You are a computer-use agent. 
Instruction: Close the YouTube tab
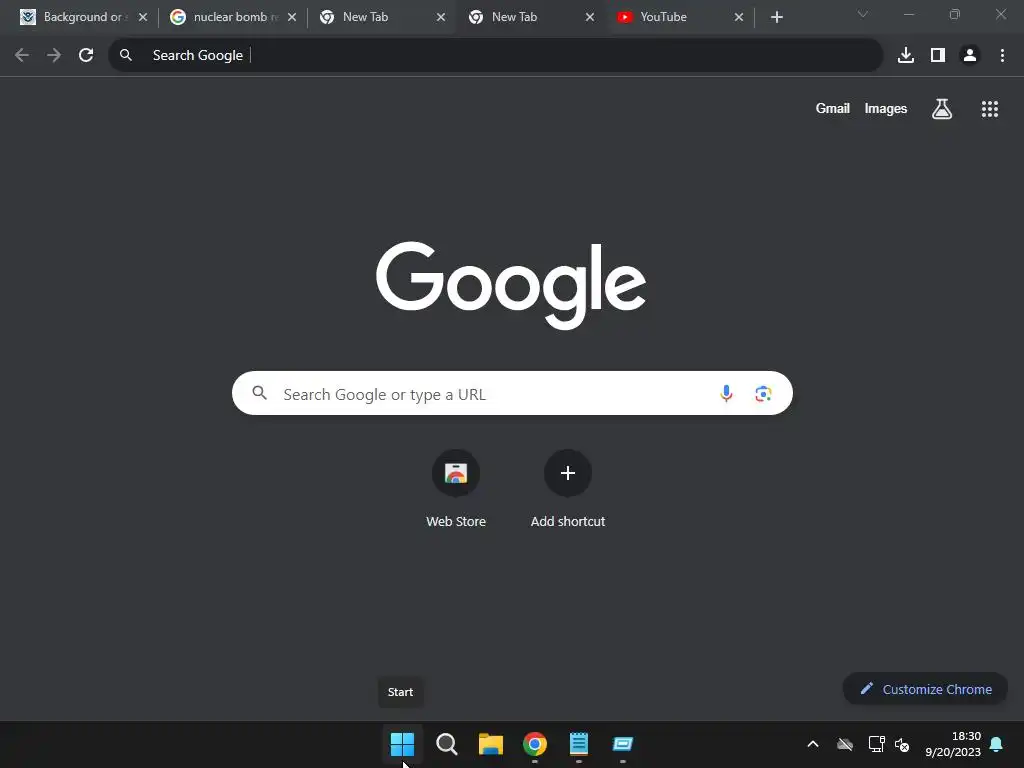[x=739, y=17]
